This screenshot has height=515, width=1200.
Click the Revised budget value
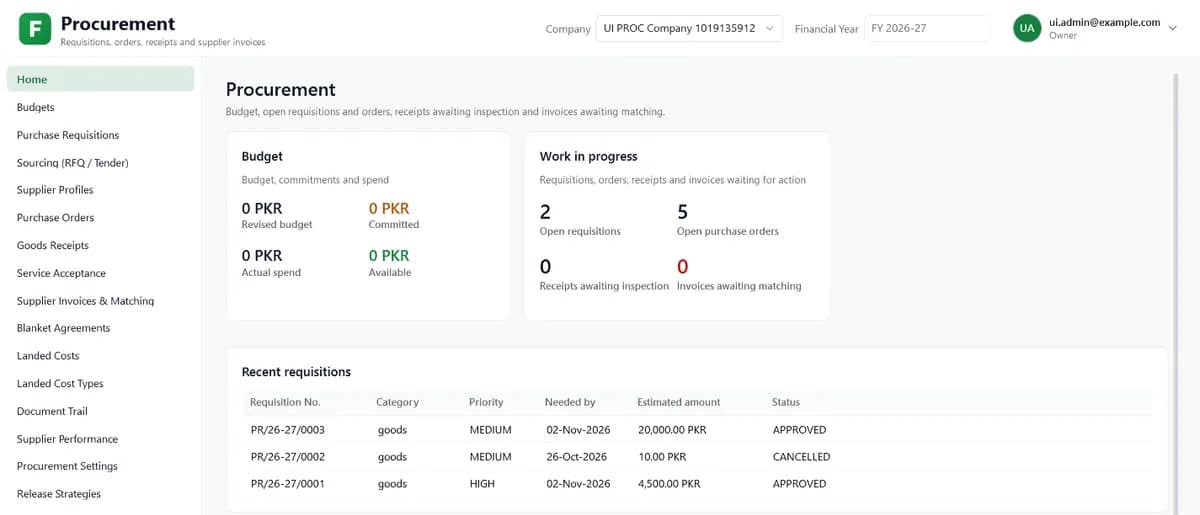click(x=262, y=209)
